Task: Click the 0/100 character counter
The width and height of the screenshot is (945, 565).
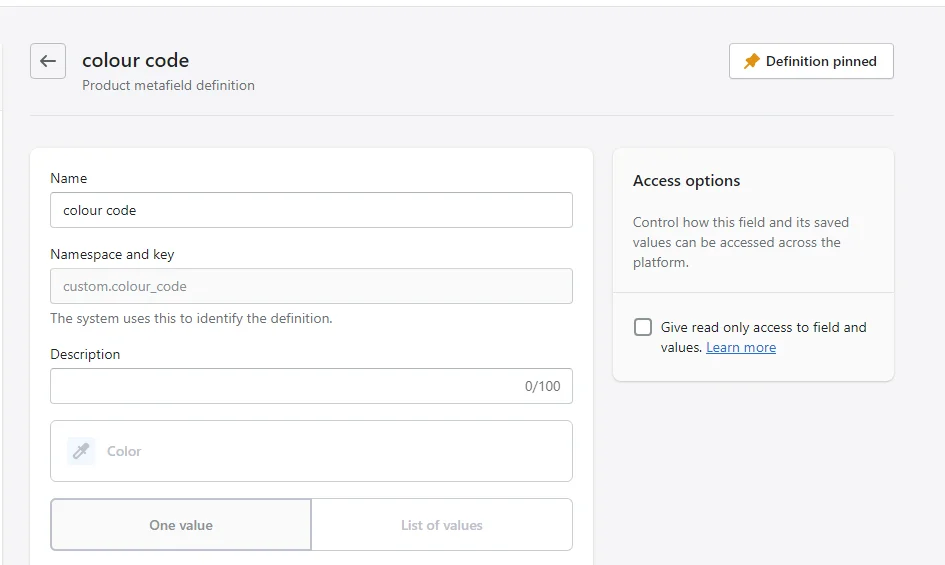Action: coord(542,386)
